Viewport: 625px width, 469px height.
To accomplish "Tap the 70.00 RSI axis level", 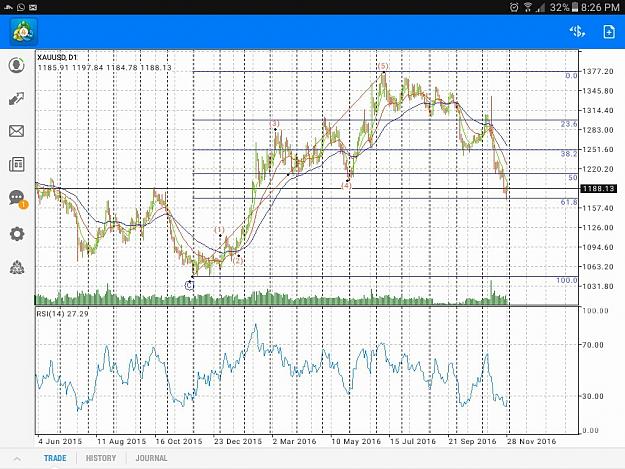I will point(593,345).
